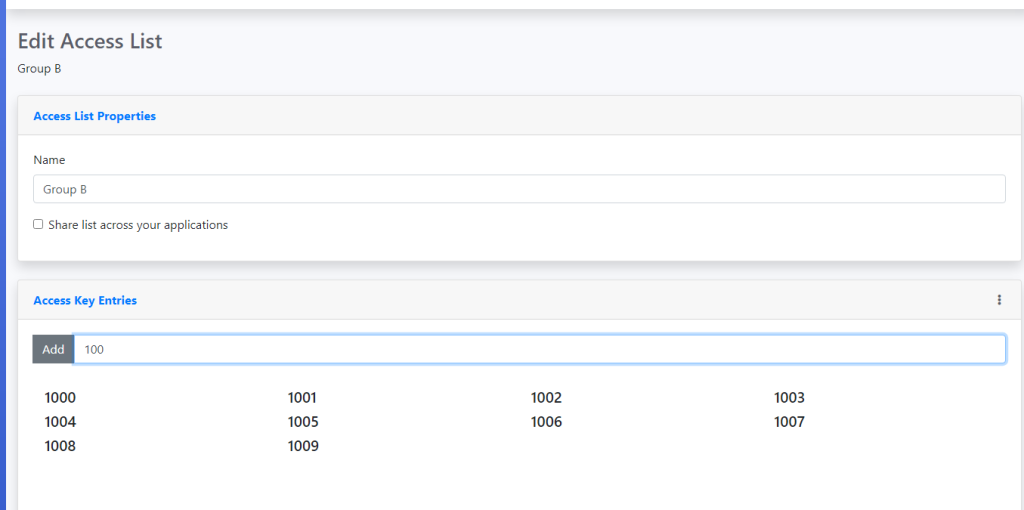Screen dimensions: 1024x510
Task: Select the Access List Properties header
Action: pyautogui.click(x=95, y=116)
